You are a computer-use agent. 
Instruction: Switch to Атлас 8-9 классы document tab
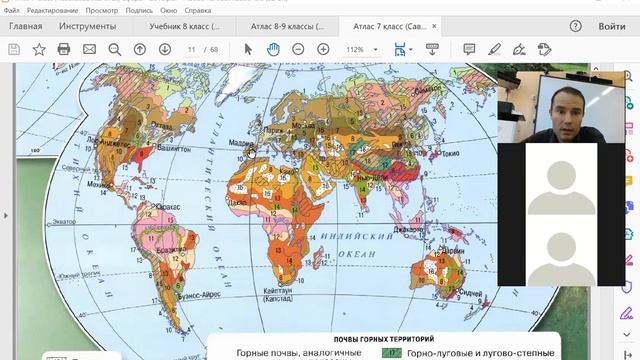[x=287, y=26]
